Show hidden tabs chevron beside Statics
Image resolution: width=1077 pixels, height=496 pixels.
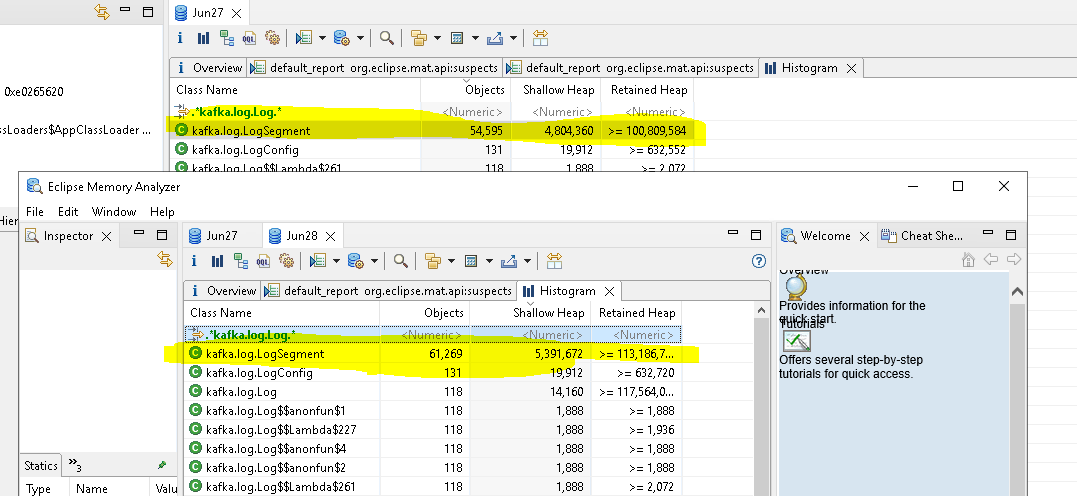76,466
